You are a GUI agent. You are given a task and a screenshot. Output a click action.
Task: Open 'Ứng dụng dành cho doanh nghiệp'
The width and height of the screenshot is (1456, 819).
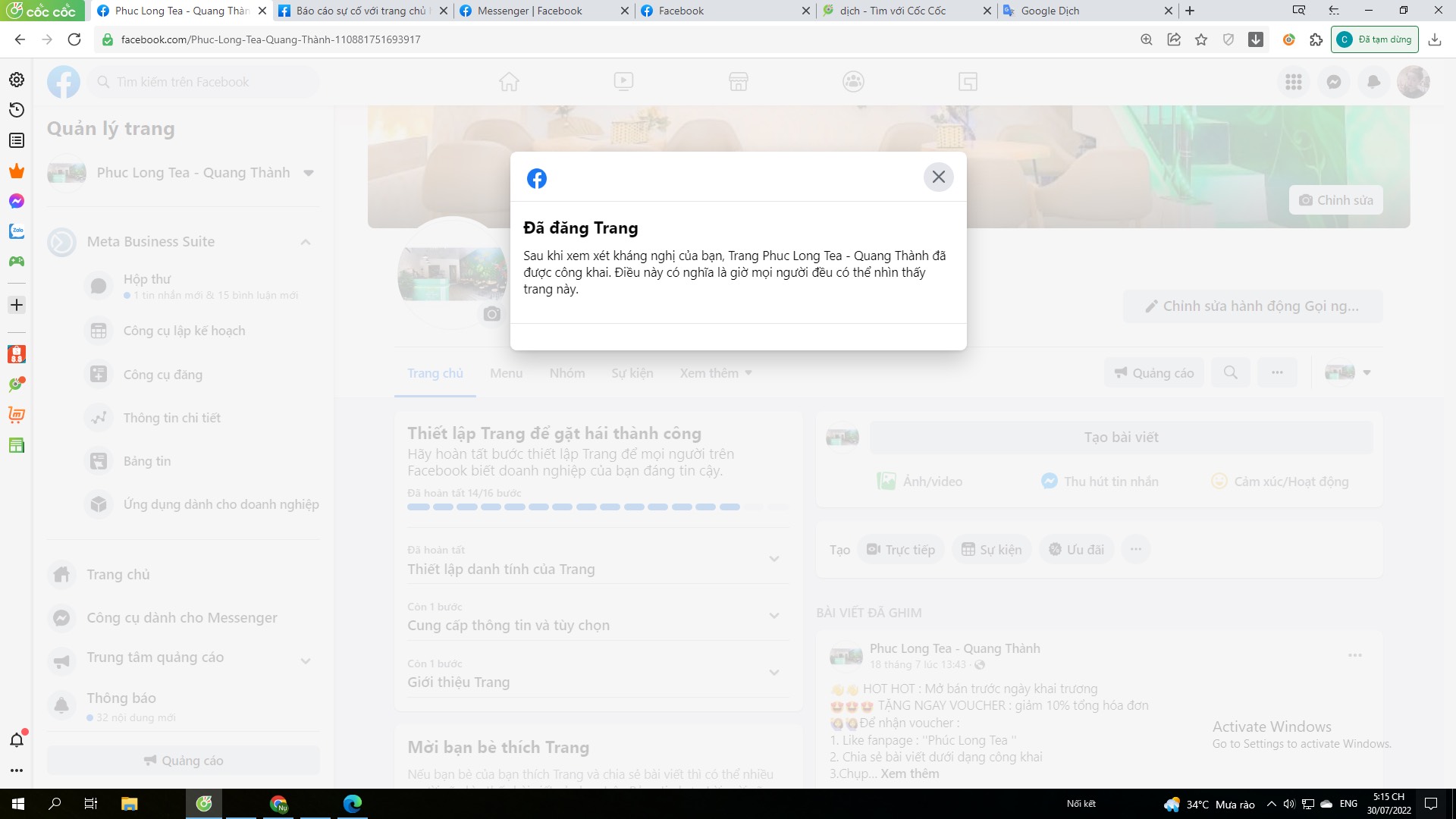point(201,504)
